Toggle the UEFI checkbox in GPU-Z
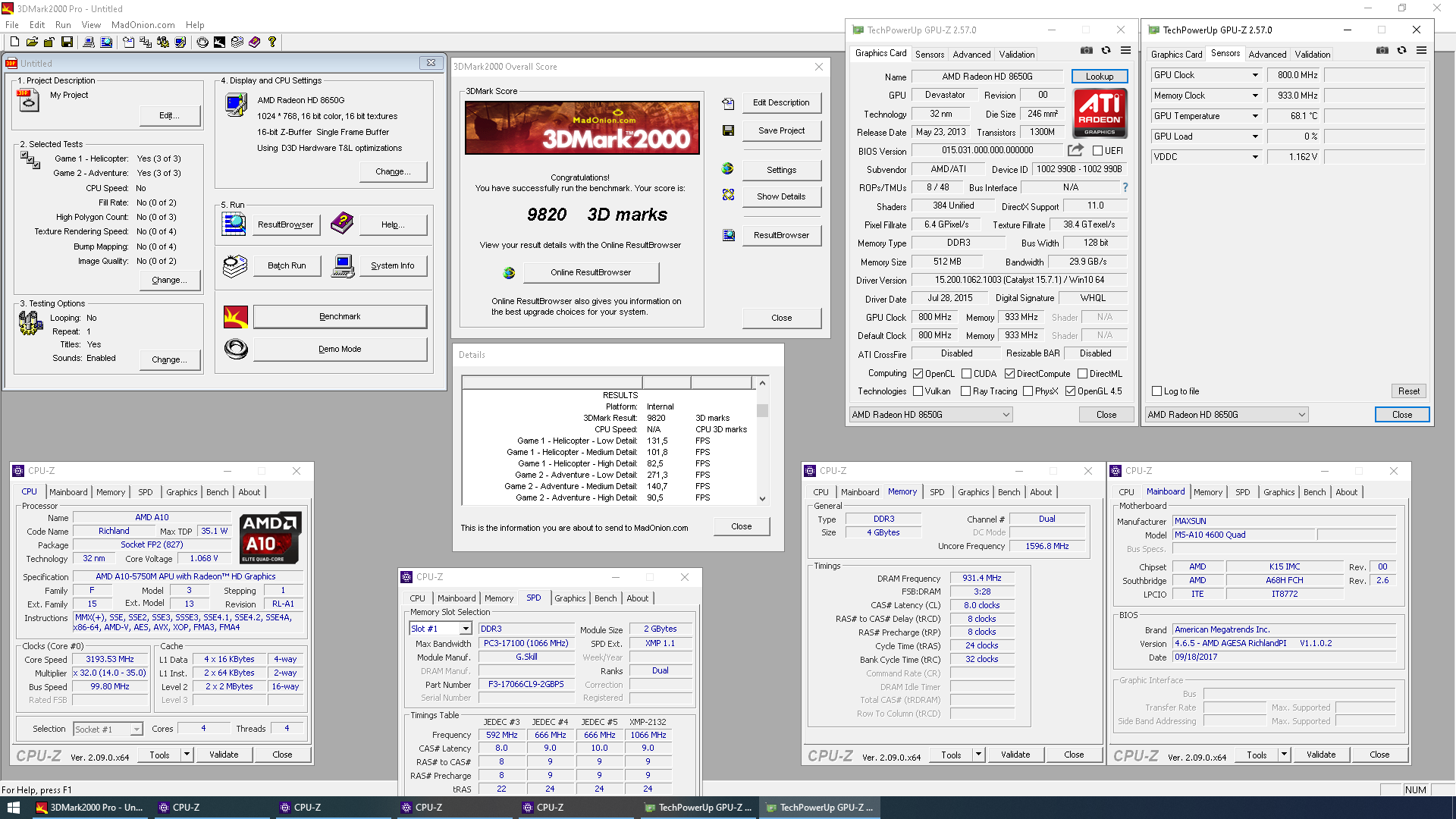The image size is (1456, 819). pyautogui.click(x=1097, y=151)
